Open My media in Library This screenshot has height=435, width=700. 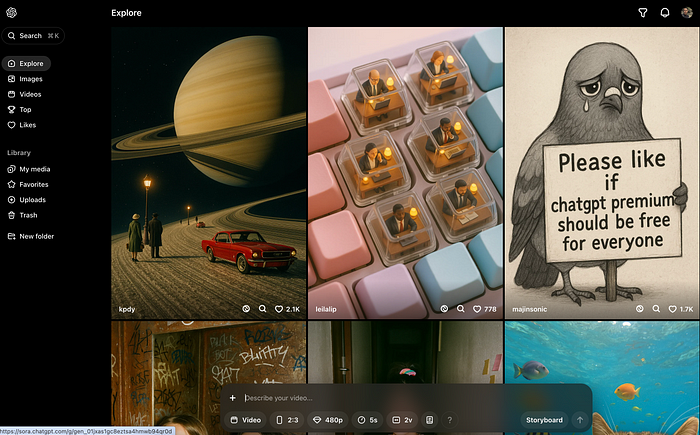tap(29, 169)
